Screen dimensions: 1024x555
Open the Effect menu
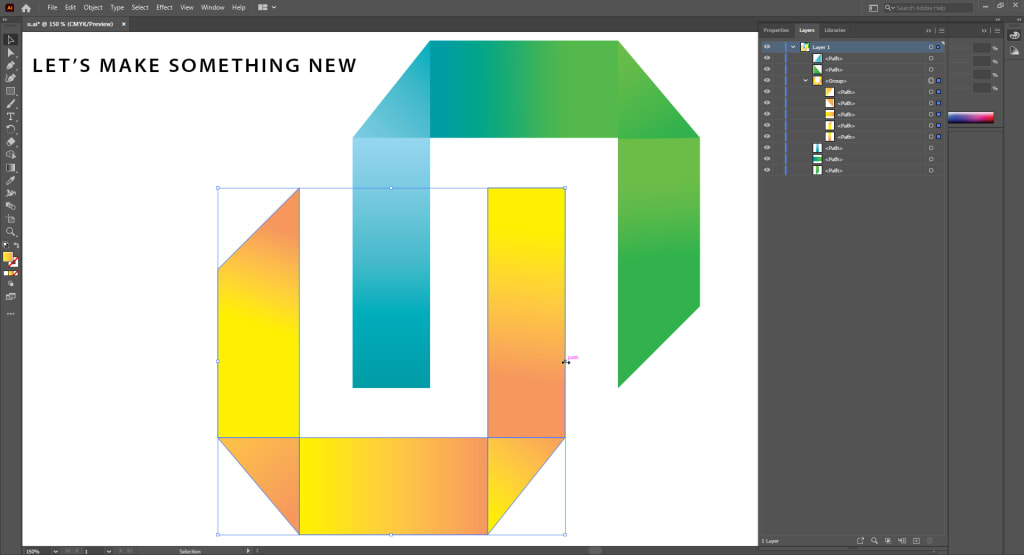164,8
